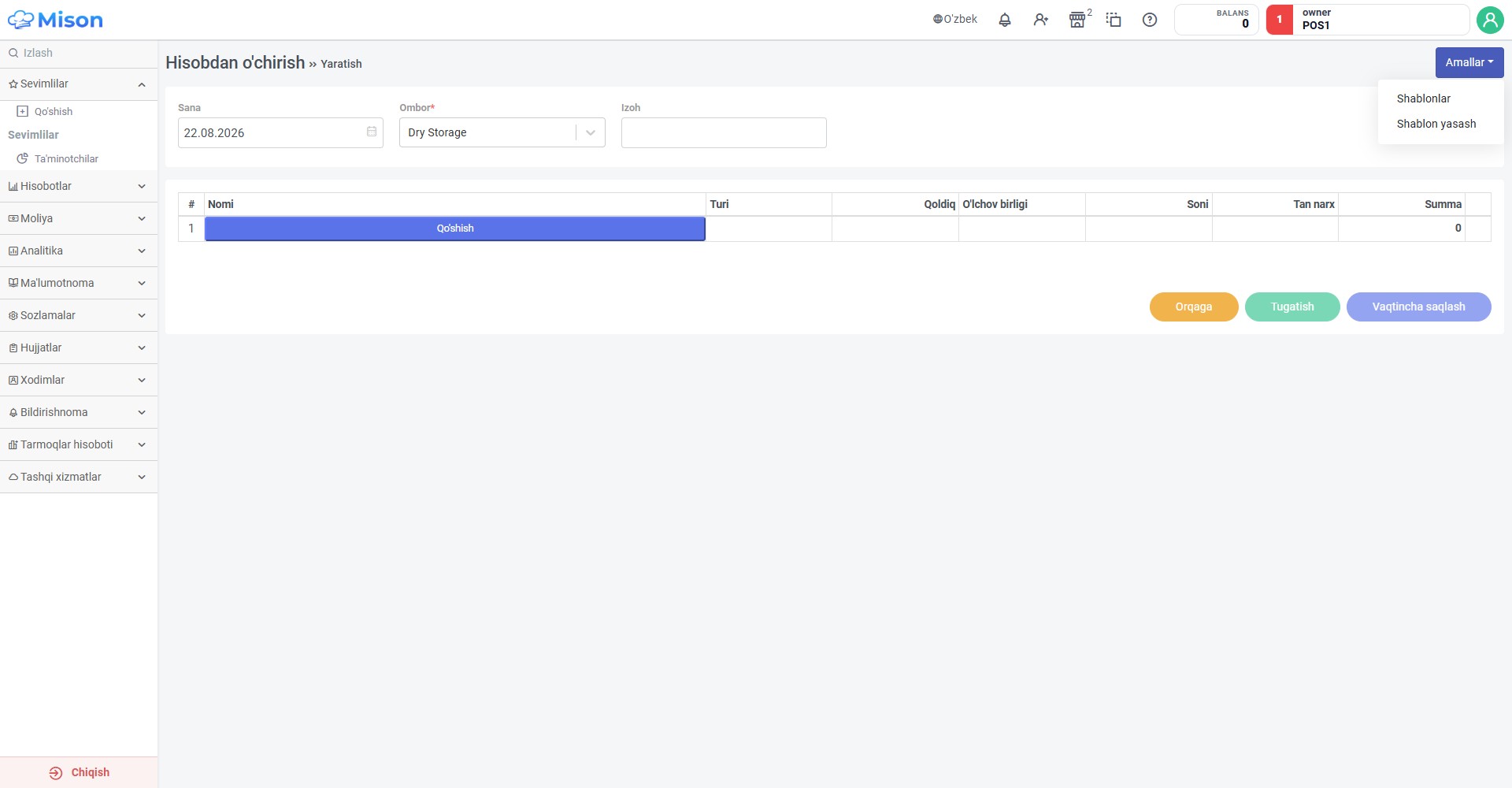Click the Izlash search field
Image resolution: width=1512 pixels, height=788 pixels.
pyautogui.click(x=79, y=53)
